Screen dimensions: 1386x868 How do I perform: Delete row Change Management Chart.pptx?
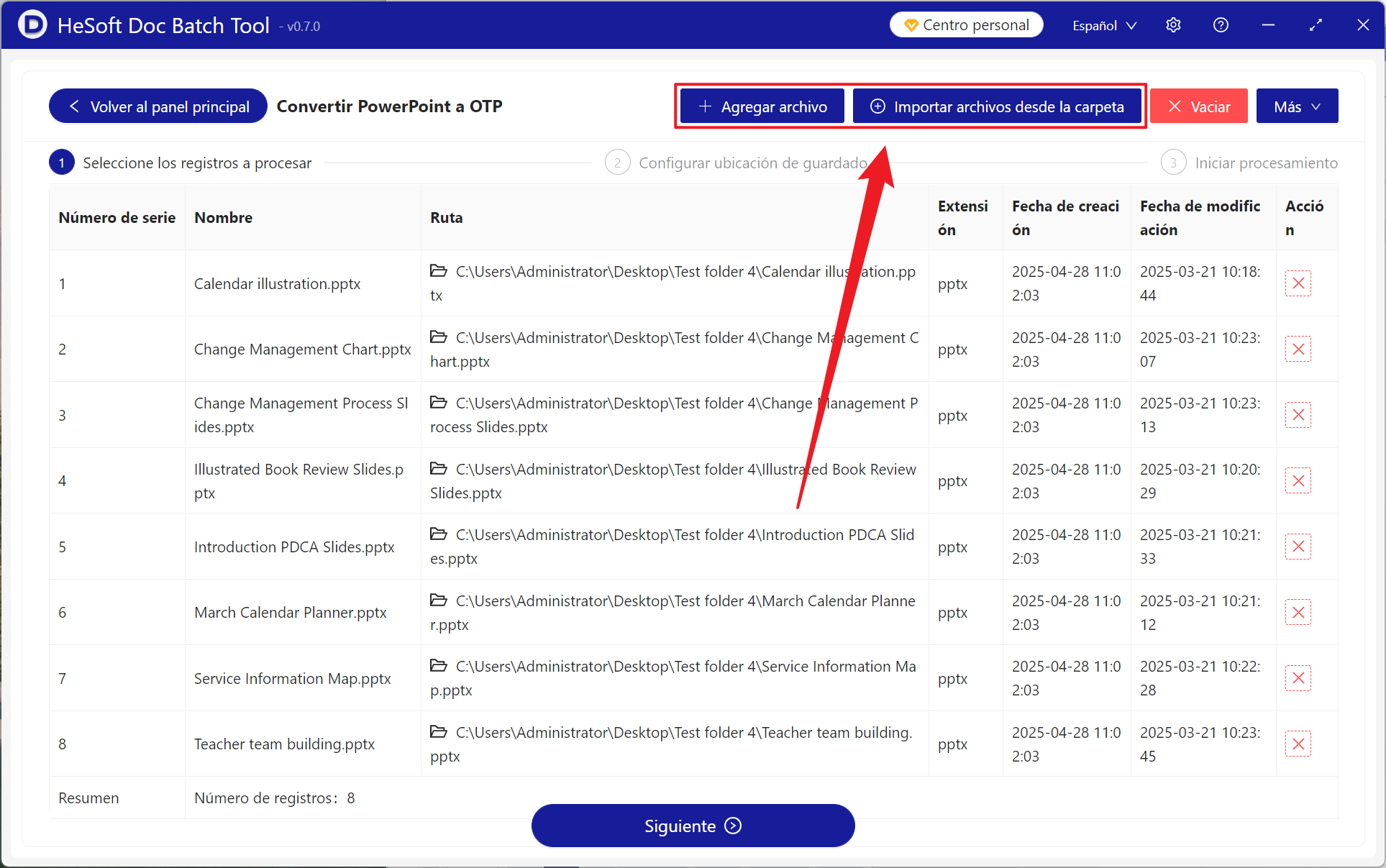1298,350
